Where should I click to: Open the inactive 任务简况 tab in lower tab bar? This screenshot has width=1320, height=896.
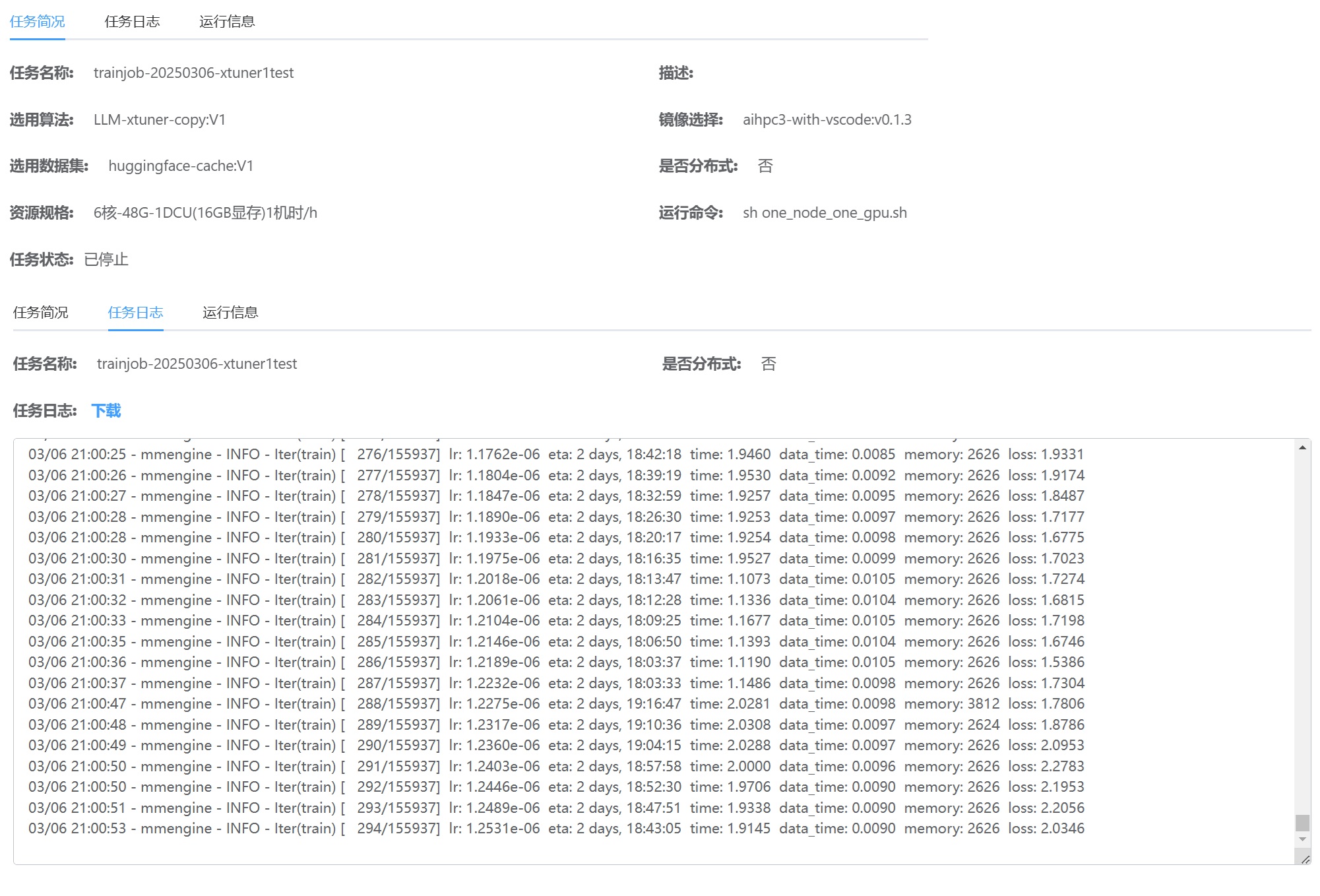[41, 313]
